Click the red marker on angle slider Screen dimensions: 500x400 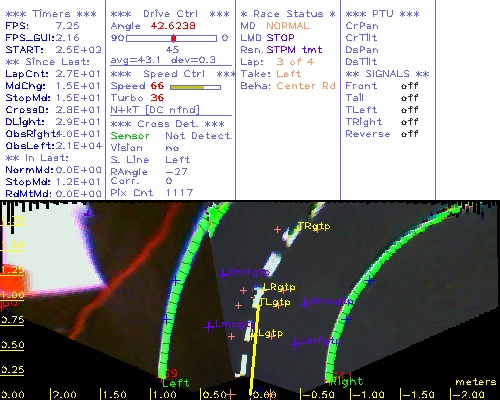point(174,38)
